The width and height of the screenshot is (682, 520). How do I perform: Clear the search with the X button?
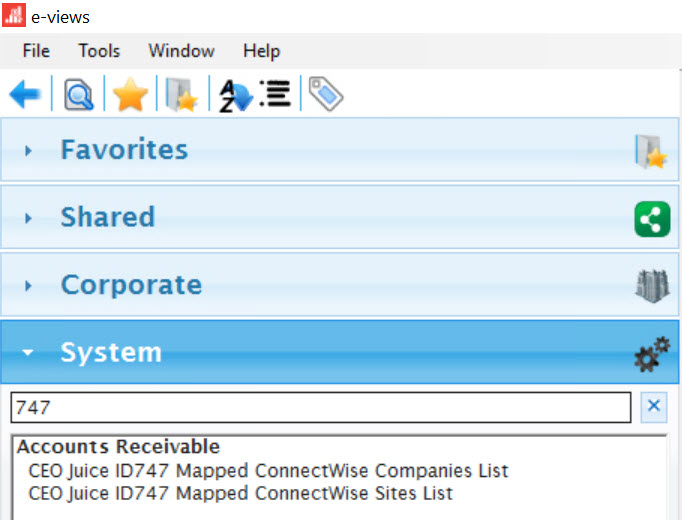pos(654,407)
